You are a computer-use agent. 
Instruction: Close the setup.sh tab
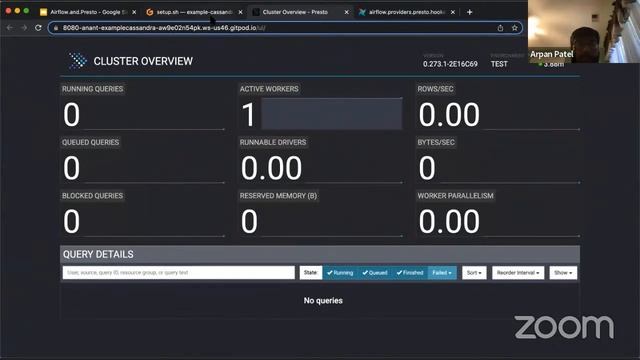[x=240, y=12]
